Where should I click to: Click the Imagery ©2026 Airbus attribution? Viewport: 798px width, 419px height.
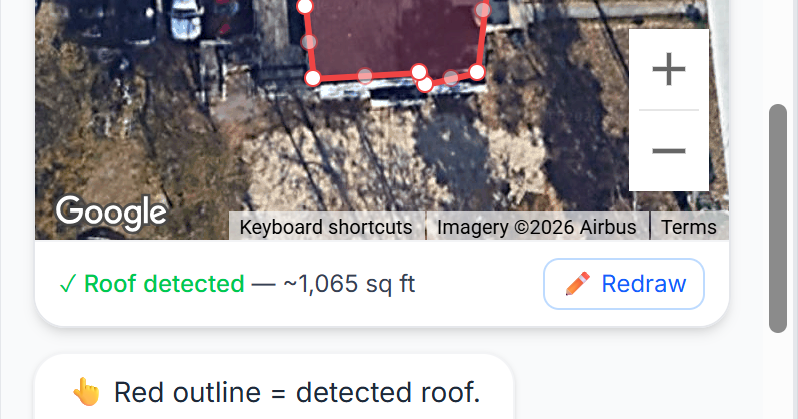click(536, 227)
